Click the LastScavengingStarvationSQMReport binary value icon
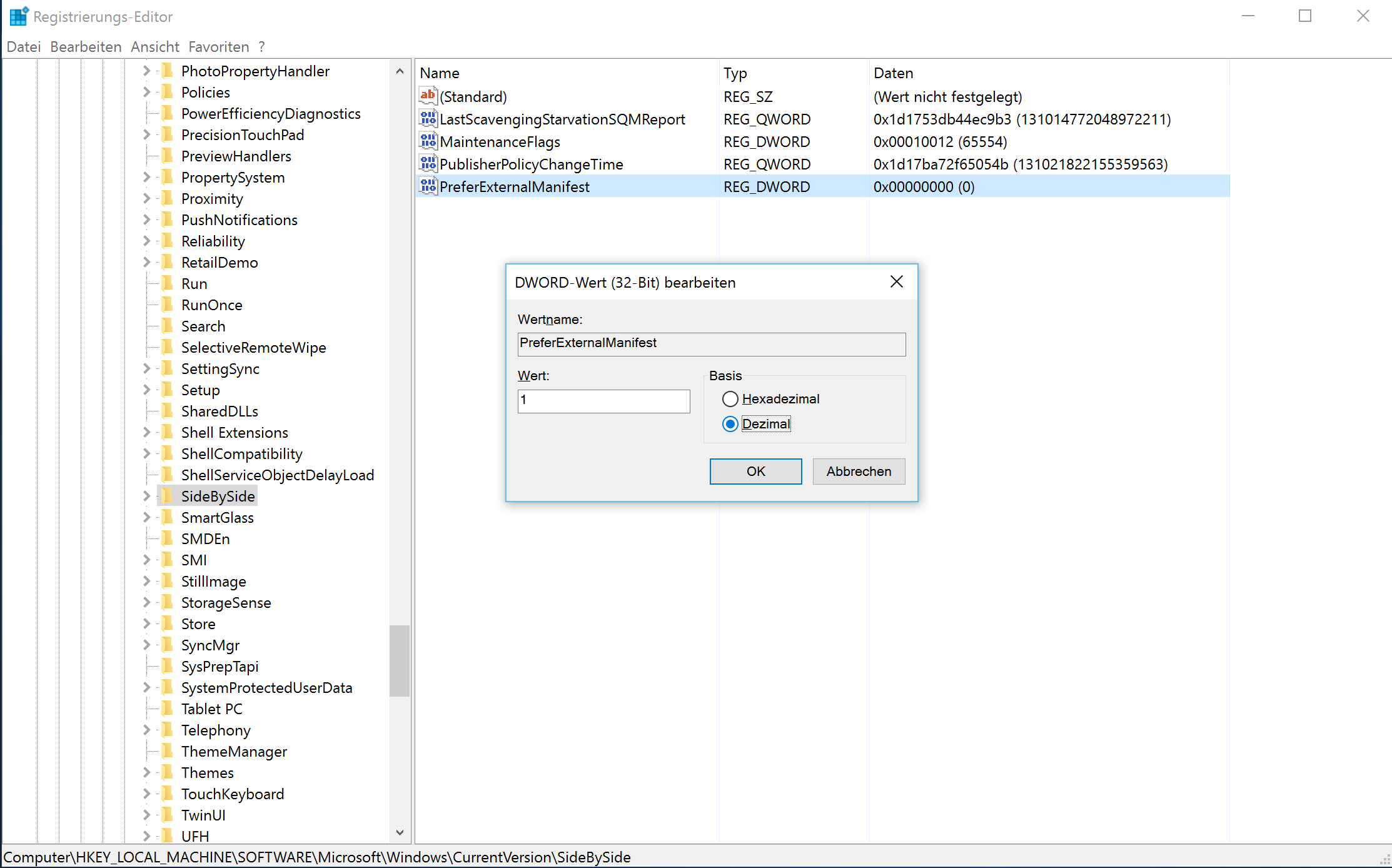This screenshot has height=868, width=1392. (x=428, y=119)
